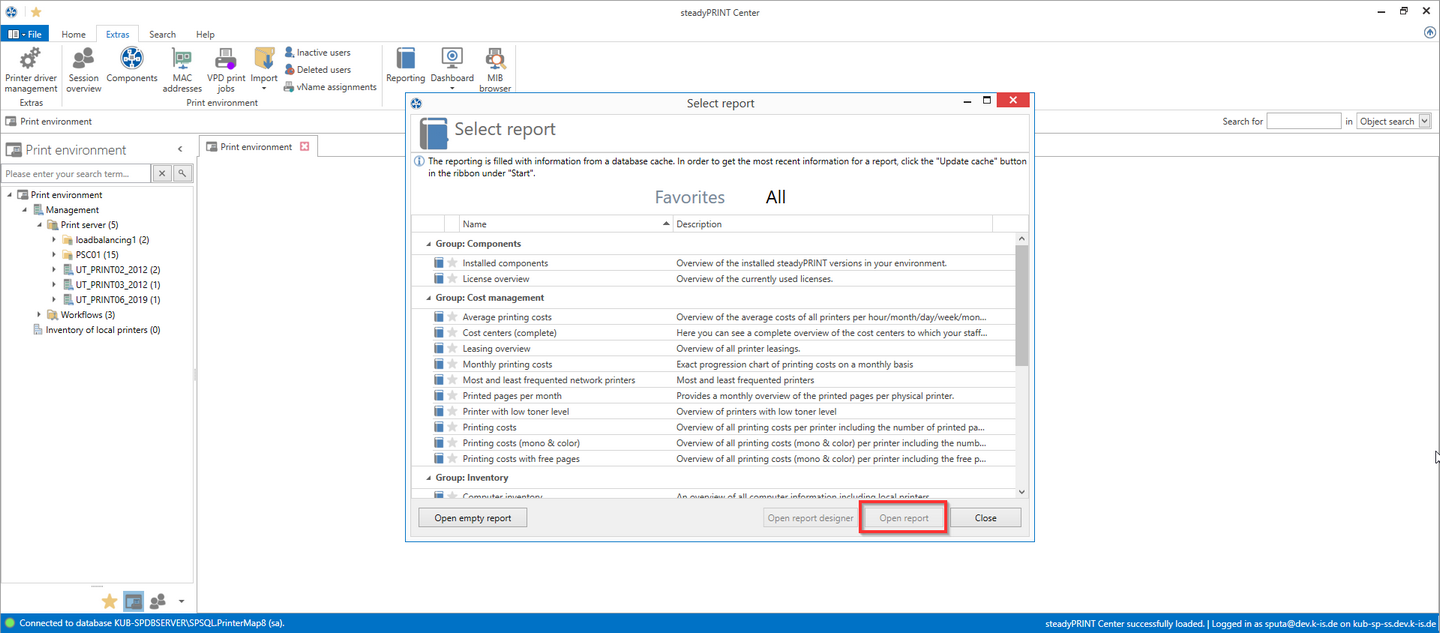
Task: Open vName assignments
Action: click(331, 87)
